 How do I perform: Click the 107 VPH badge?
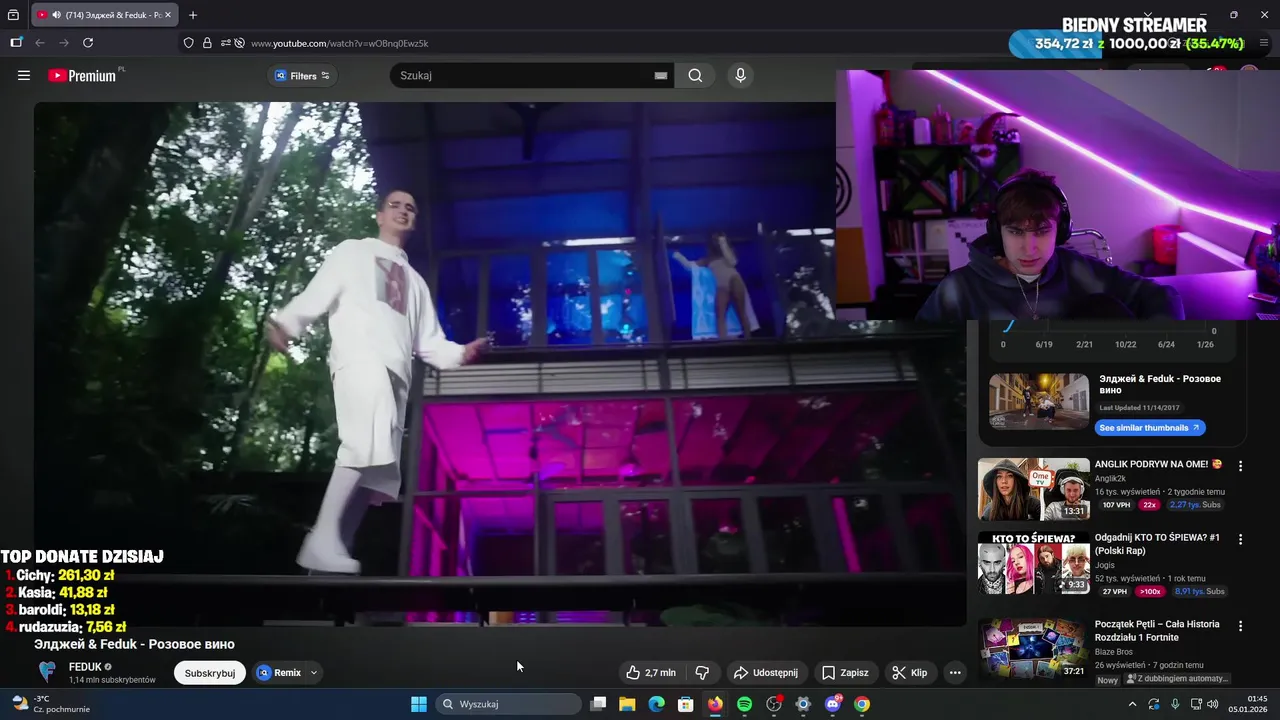(1116, 505)
